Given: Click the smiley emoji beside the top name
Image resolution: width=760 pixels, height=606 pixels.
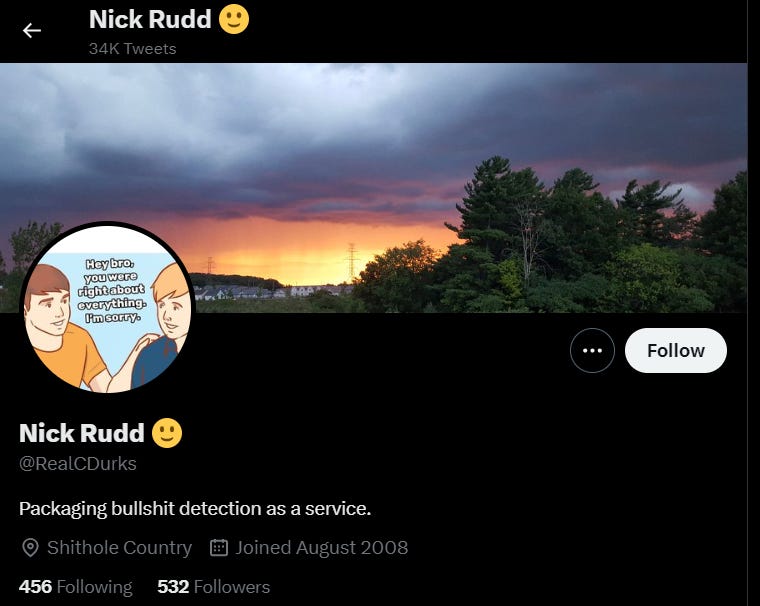Looking at the screenshot, I should 234,19.
